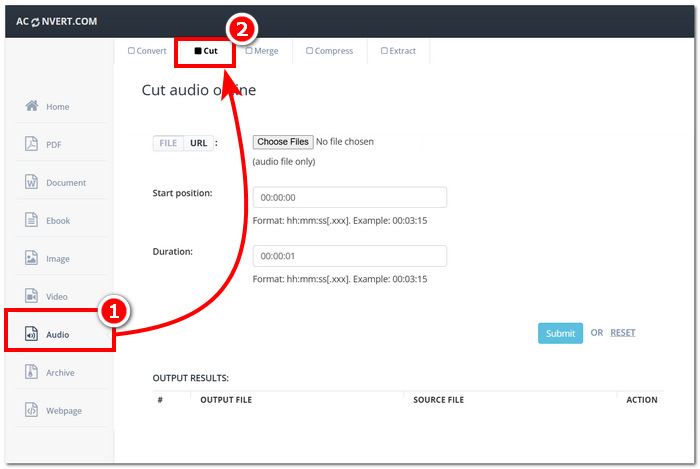The image size is (700, 469).
Task: Click the Home house icon in sidebar
Action: tap(32, 106)
